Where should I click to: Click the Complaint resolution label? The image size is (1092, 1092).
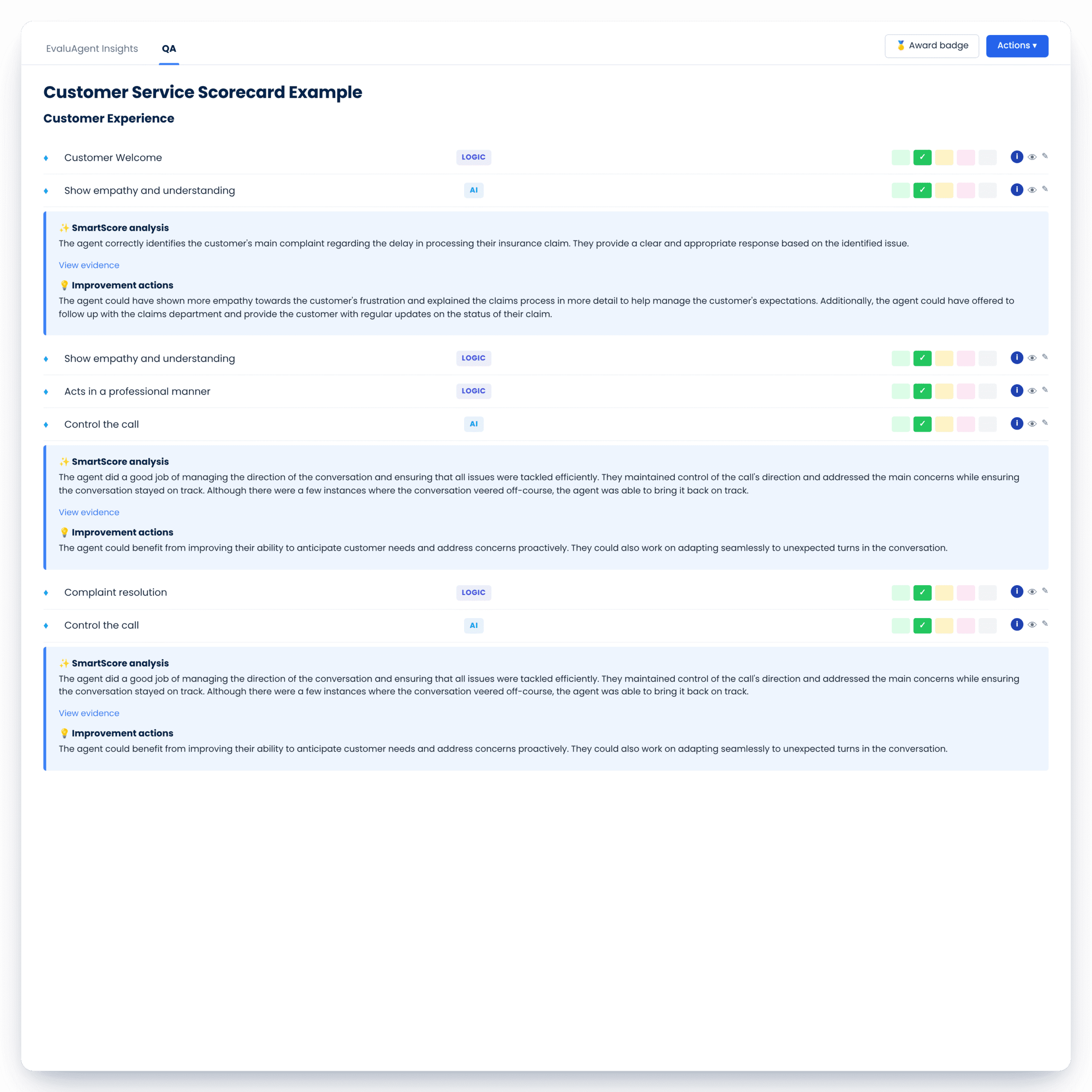pyautogui.click(x=115, y=592)
